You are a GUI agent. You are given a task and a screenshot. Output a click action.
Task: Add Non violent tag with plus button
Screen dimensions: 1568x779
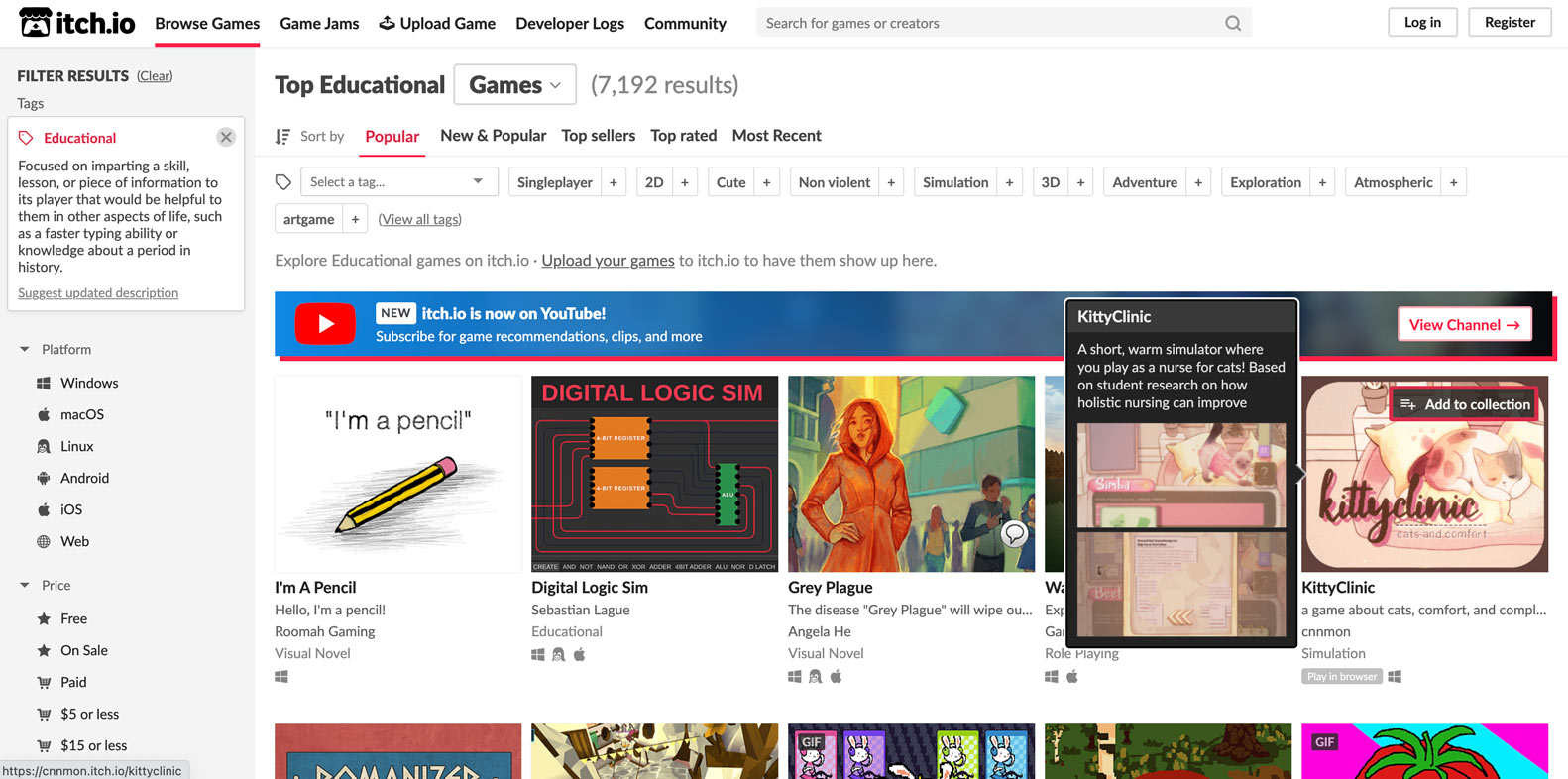click(891, 182)
